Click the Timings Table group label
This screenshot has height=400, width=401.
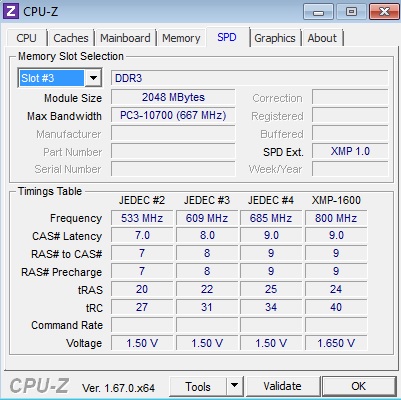click(50, 191)
